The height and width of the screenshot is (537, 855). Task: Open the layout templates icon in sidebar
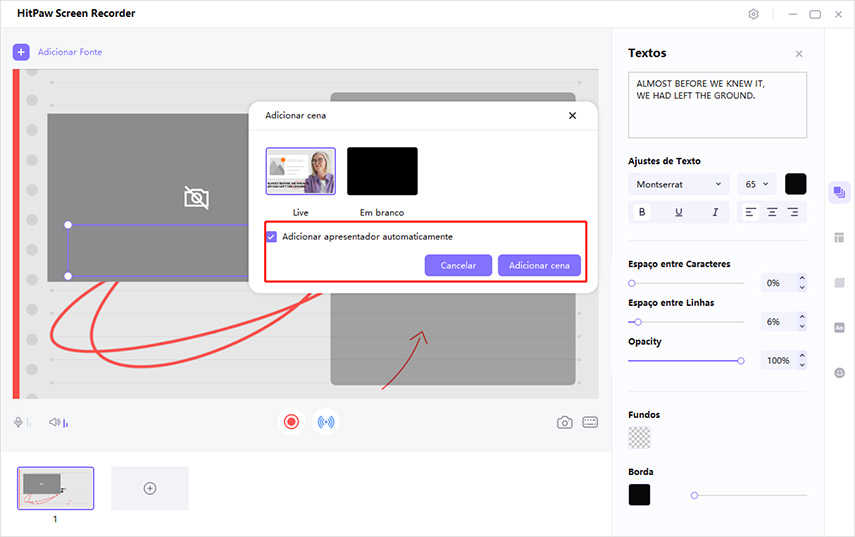point(839,238)
